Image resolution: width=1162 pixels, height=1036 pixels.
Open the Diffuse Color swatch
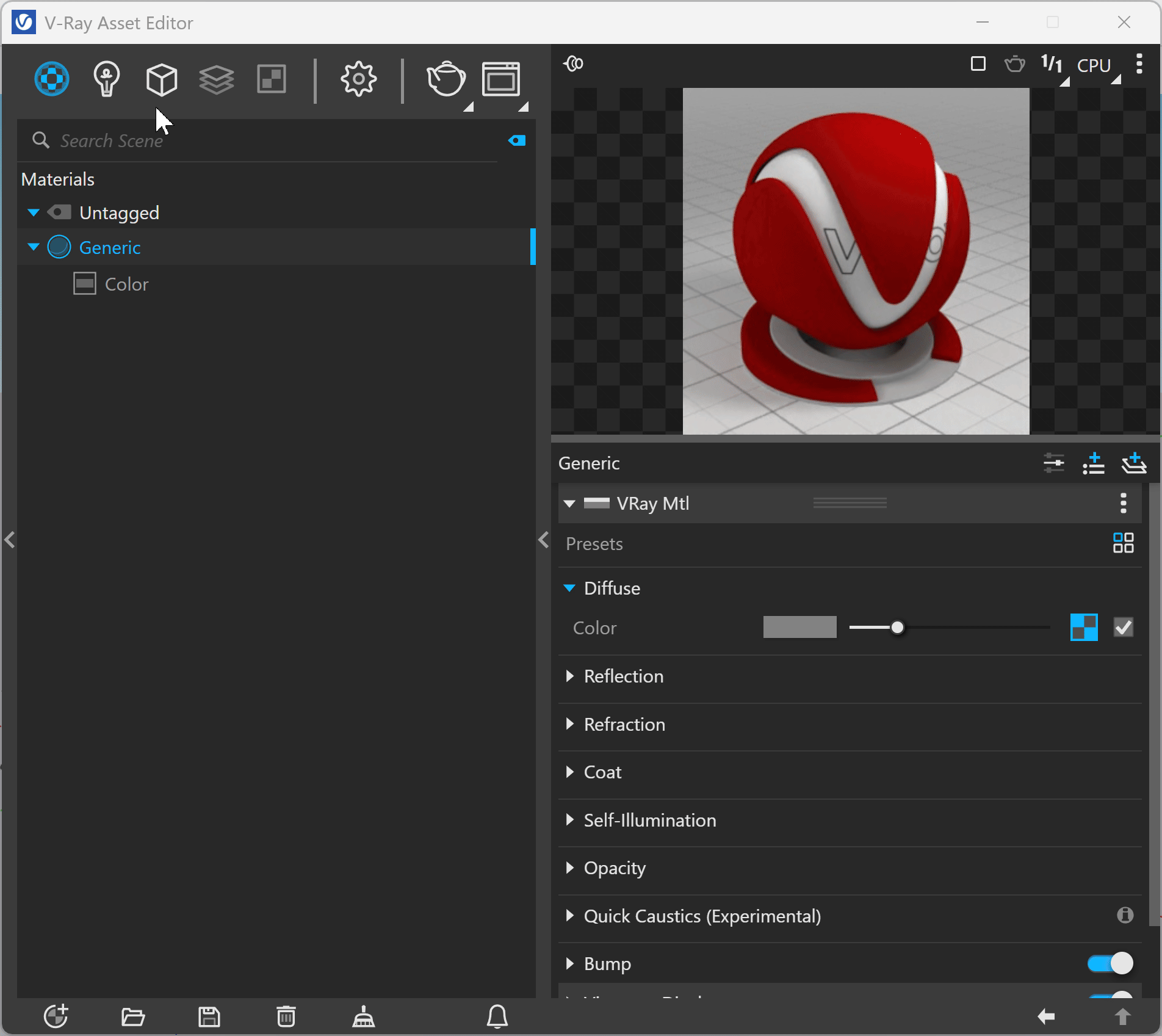click(799, 628)
